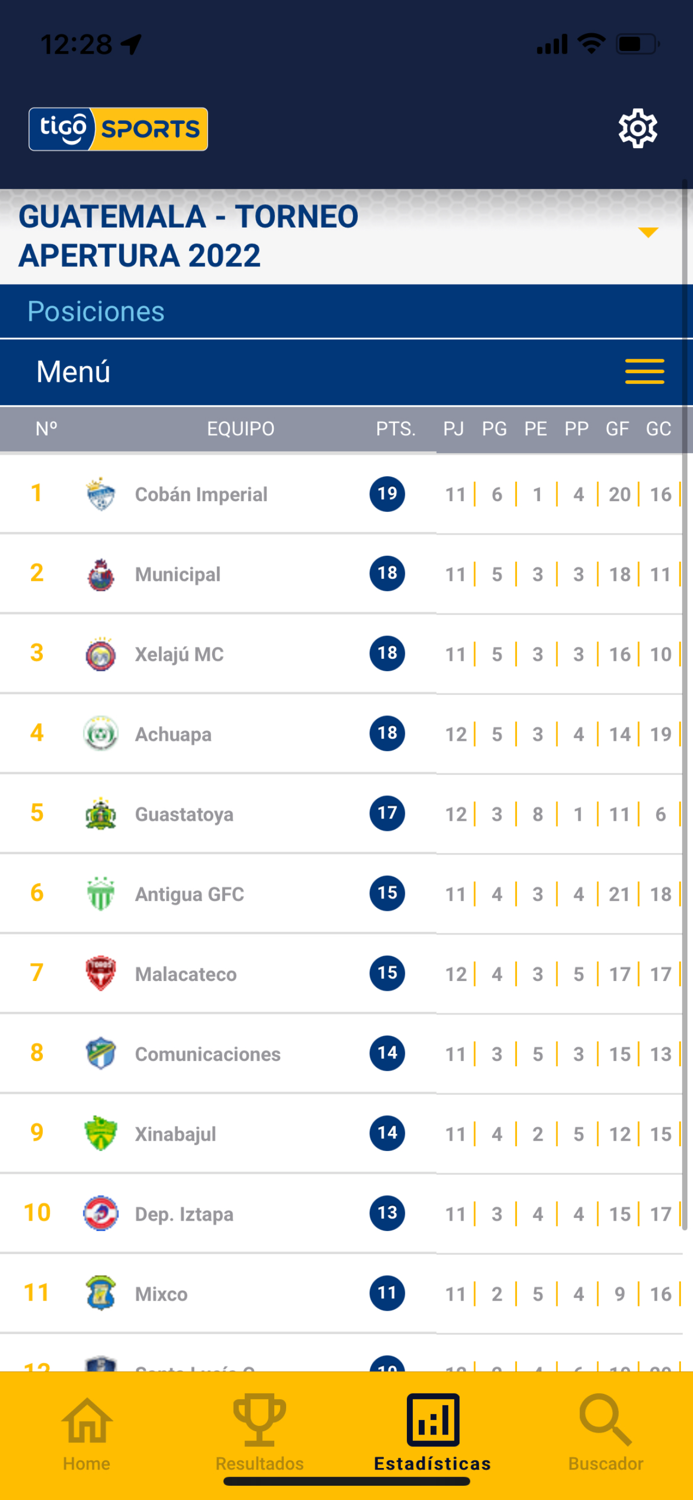
Task: Tap the GF column header
Action: (x=618, y=428)
